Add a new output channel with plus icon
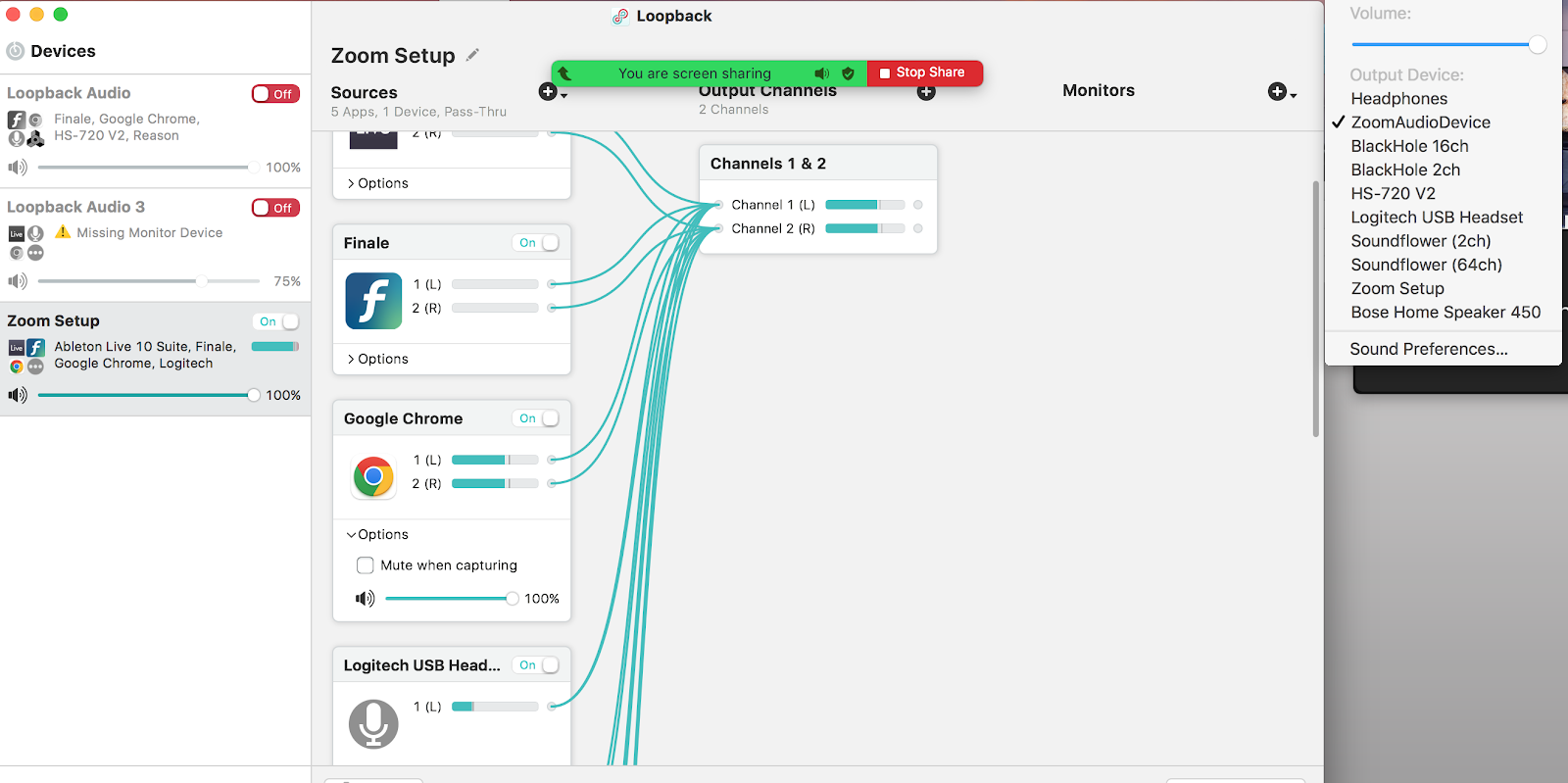Image resolution: width=1568 pixels, height=783 pixels. [x=926, y=92]
